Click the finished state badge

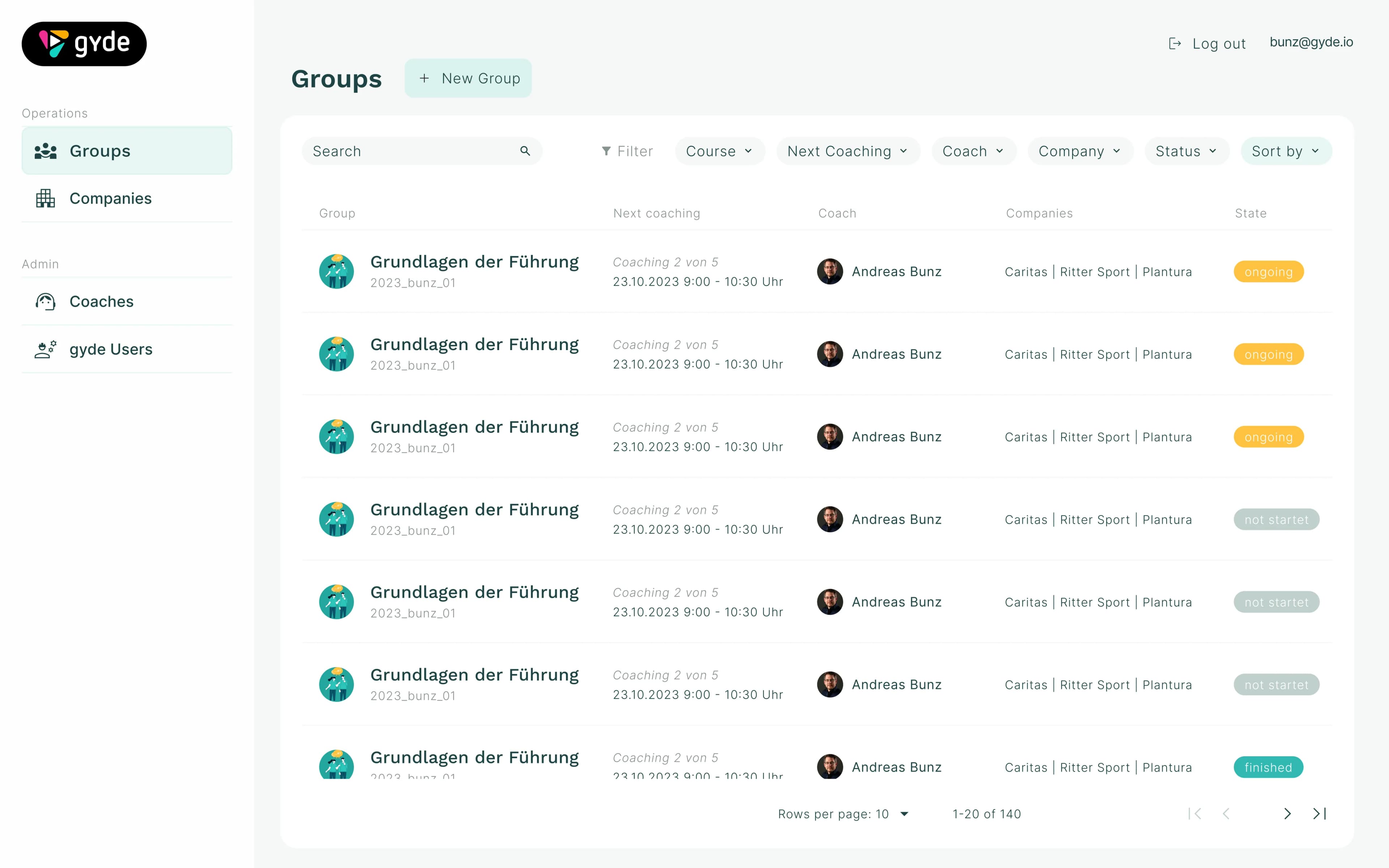tap(1268, 767)
